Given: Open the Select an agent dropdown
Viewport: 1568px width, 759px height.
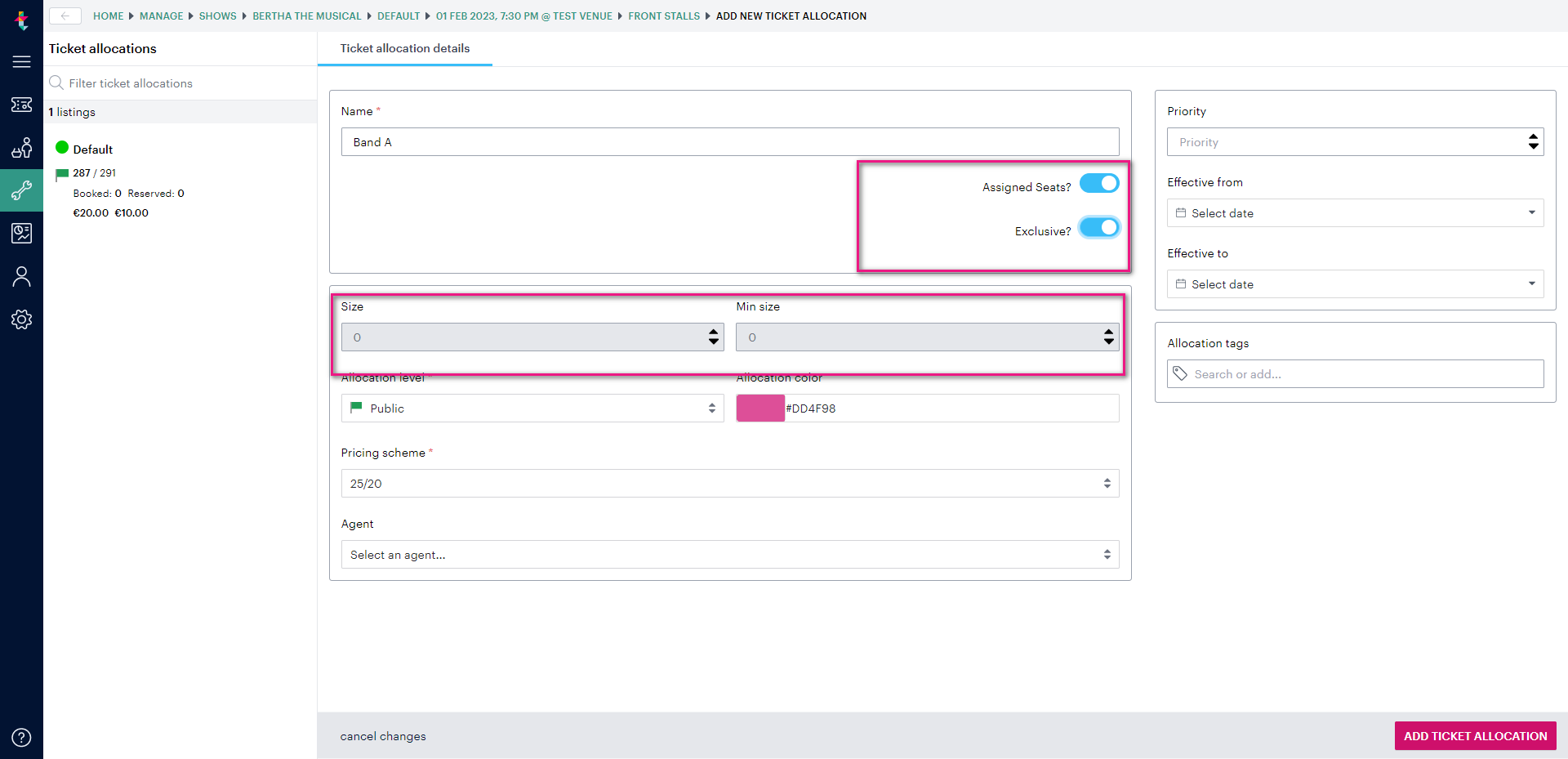Looking at the screenshot, I should pos(729,554).
